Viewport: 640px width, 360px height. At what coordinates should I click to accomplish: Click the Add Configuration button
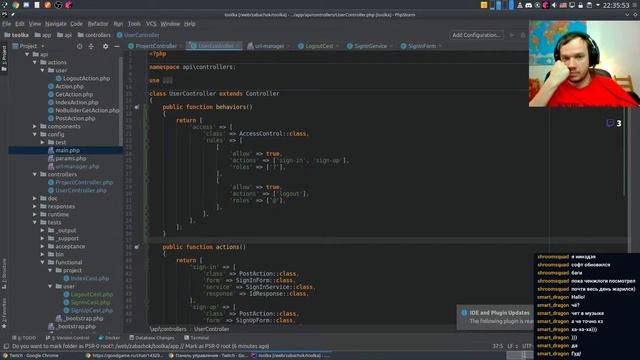coord(476,35)
